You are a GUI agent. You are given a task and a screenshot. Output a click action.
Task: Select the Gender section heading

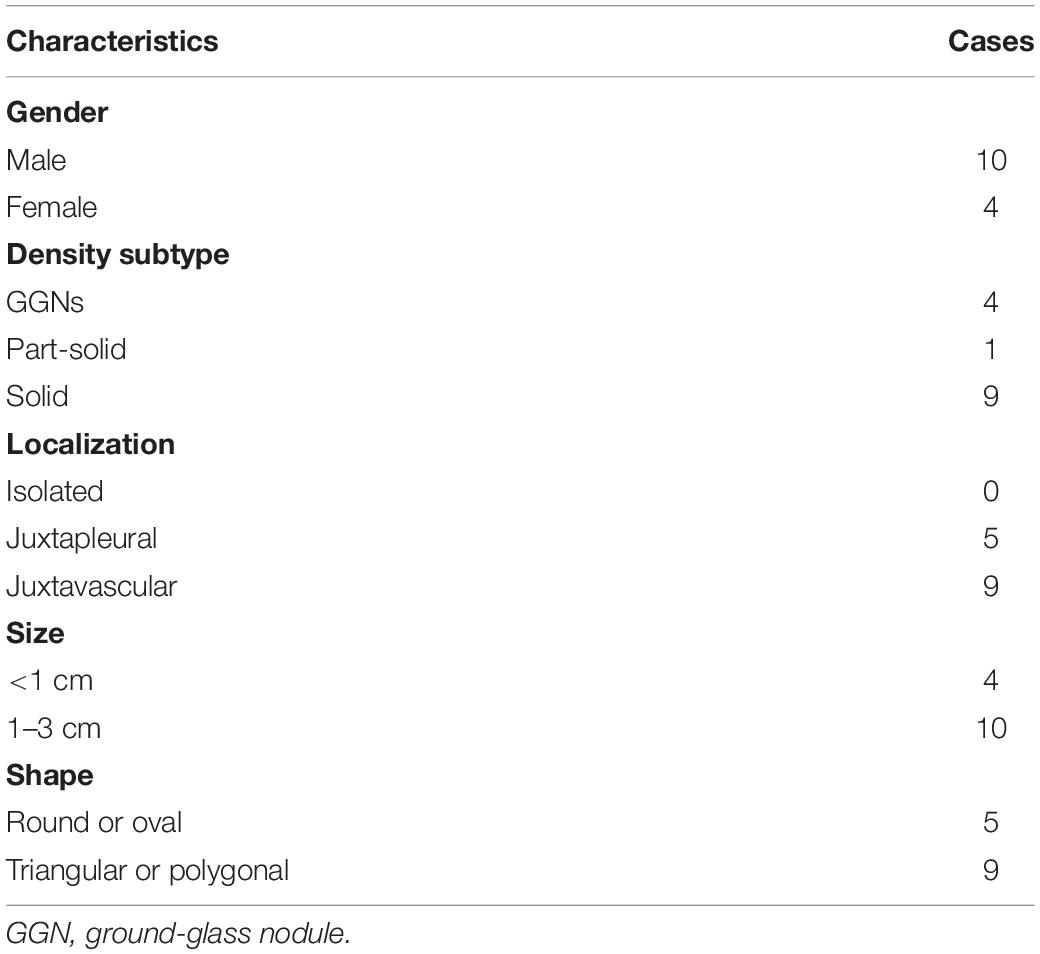[x=57, y=112]
